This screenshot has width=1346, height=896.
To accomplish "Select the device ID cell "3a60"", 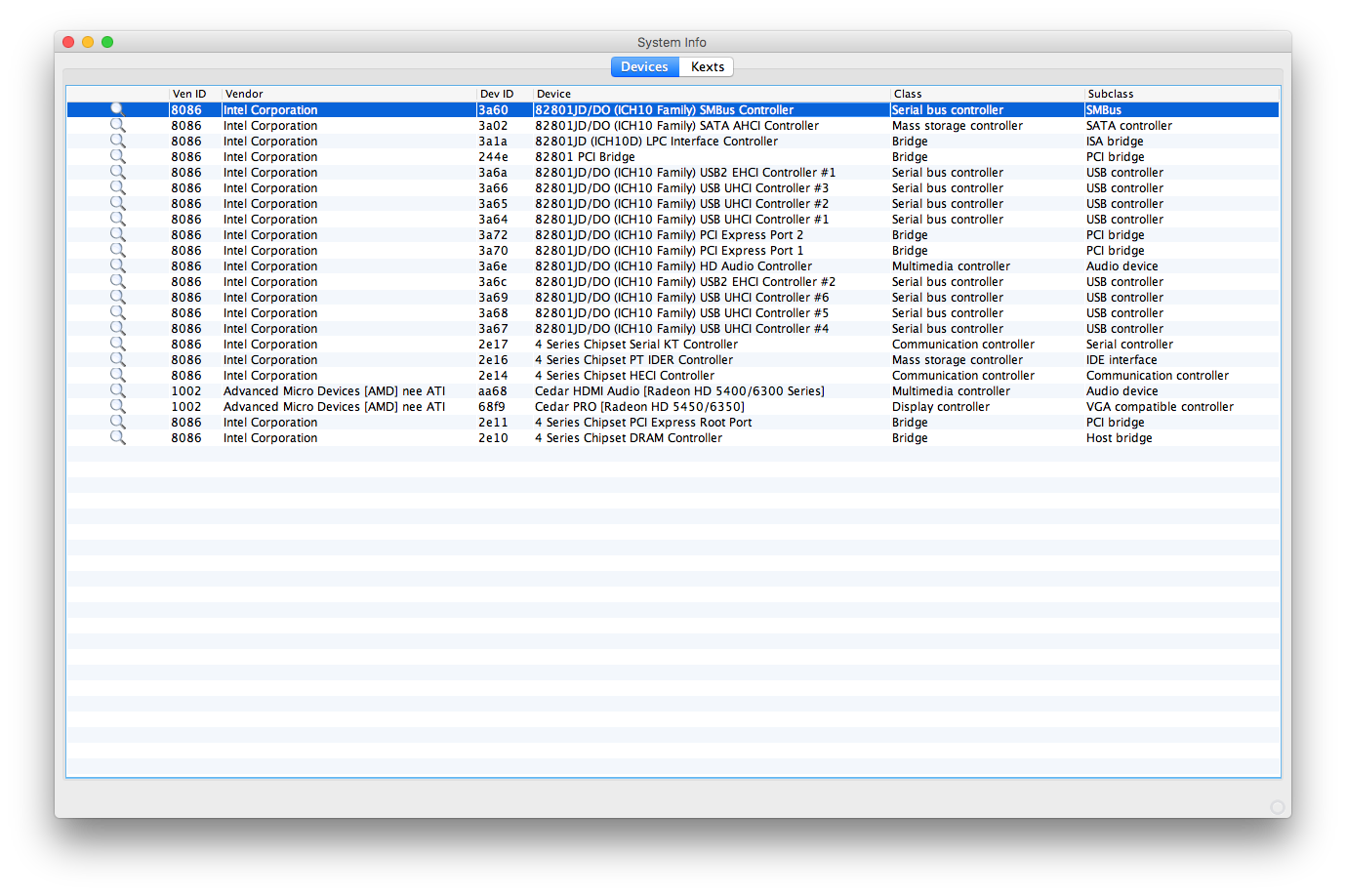I will coord(493,110).
